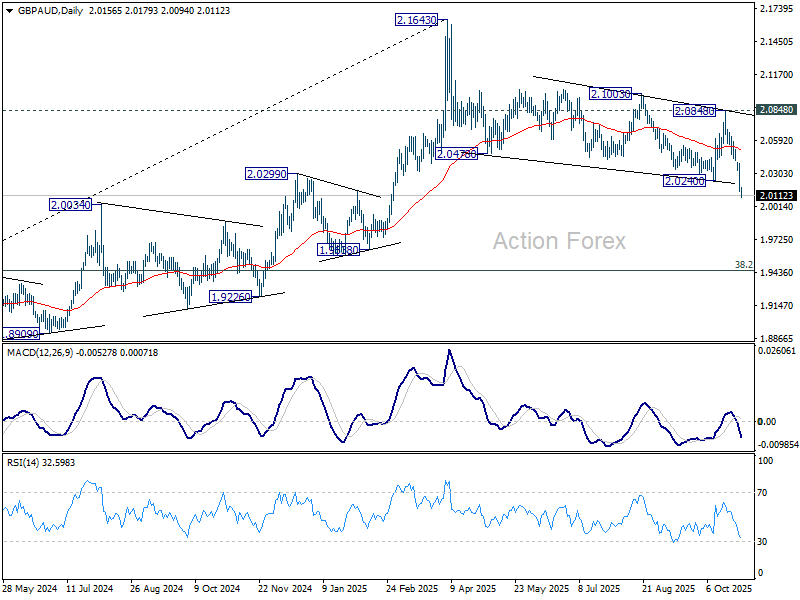Screen dimensions: 800x600
Task: Click the 2.14500 value on price axis
Action: [776, 41]
